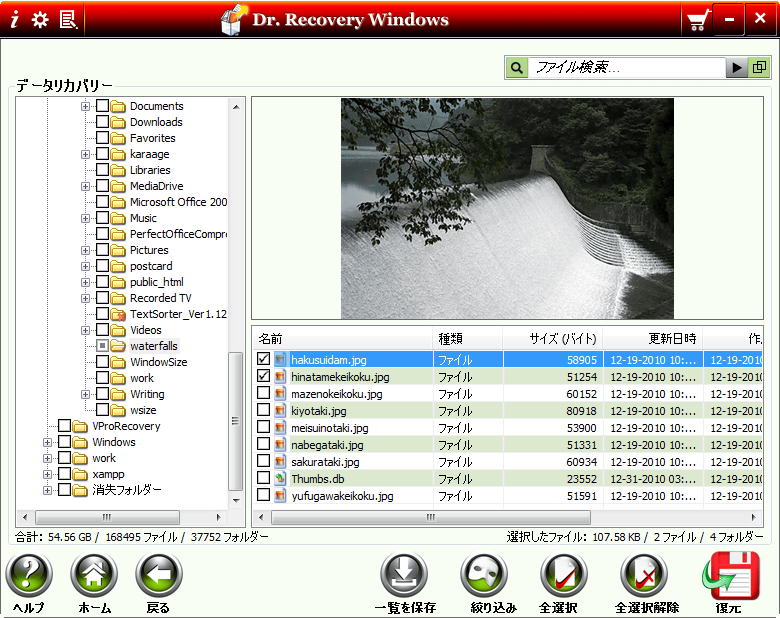Select the Favorites folder in tree
This screenshot has height=618, width=780.
click(x=153, y=138)
